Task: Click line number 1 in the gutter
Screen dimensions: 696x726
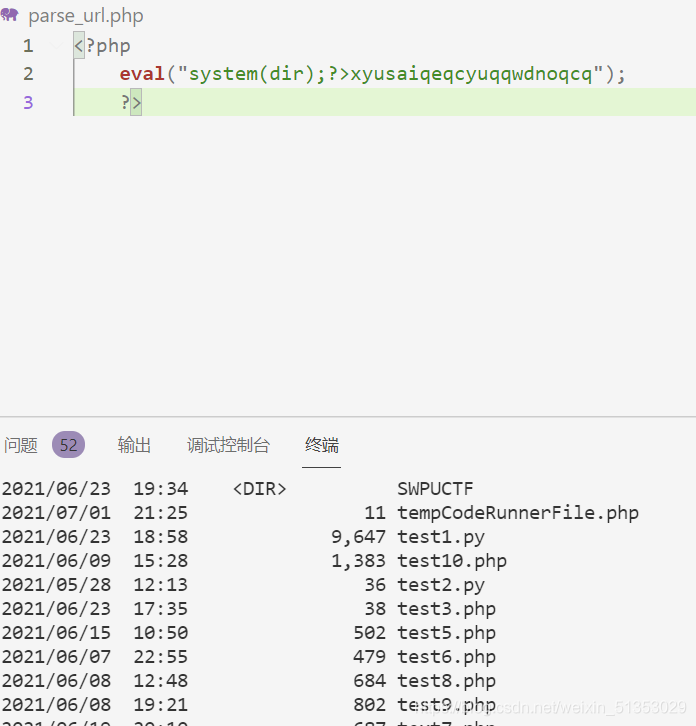Action: (28, 46)
